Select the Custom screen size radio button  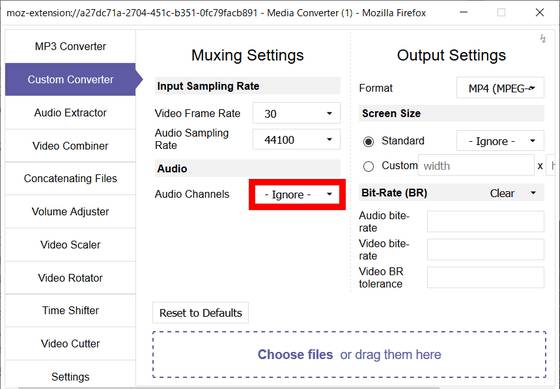click(368, 166)
